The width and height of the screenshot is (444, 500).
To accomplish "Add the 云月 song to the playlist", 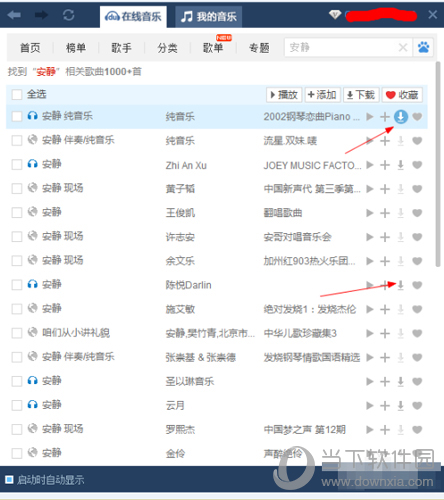I will coord(385,405).
